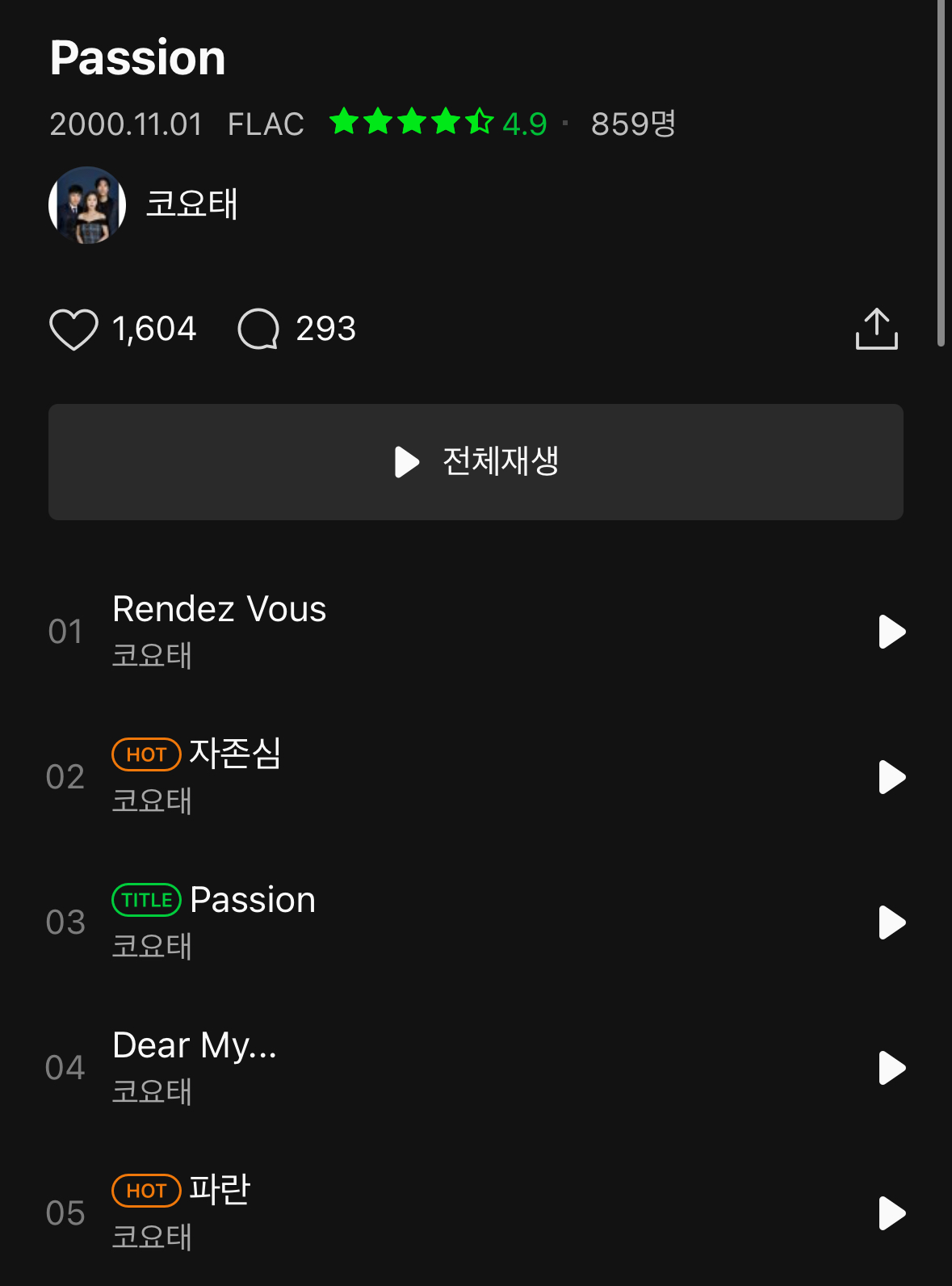Viewport: 952px width, 1286px height.
Task: Play track 05 파란 arrow icon
Action: (891, 1213)
